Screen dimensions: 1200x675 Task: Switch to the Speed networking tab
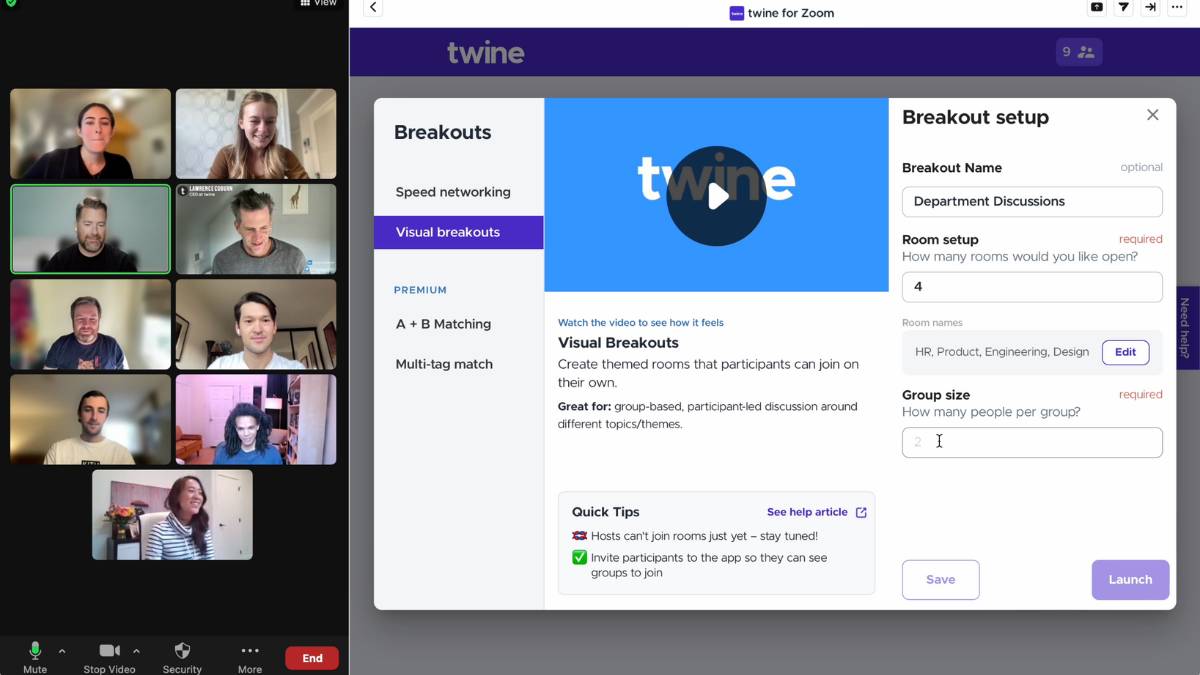click(452, 192)
